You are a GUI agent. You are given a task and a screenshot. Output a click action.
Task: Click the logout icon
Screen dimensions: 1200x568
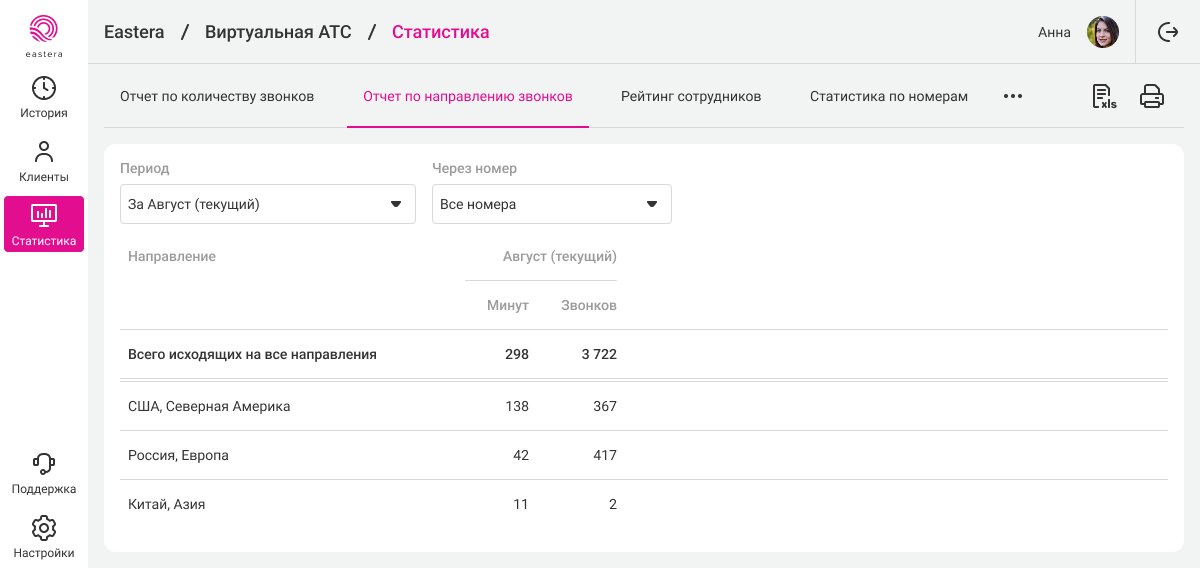coord(1168,32)
